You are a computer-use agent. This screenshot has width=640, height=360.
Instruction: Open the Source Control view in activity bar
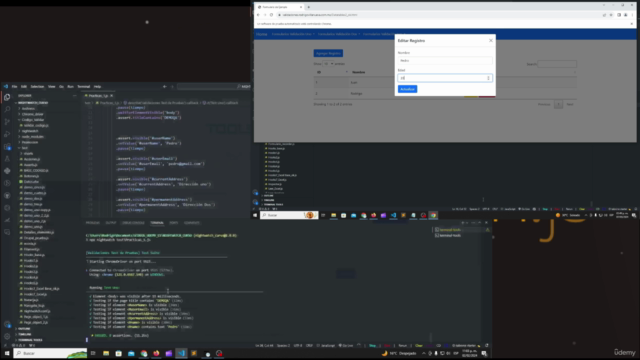(7, 122)
